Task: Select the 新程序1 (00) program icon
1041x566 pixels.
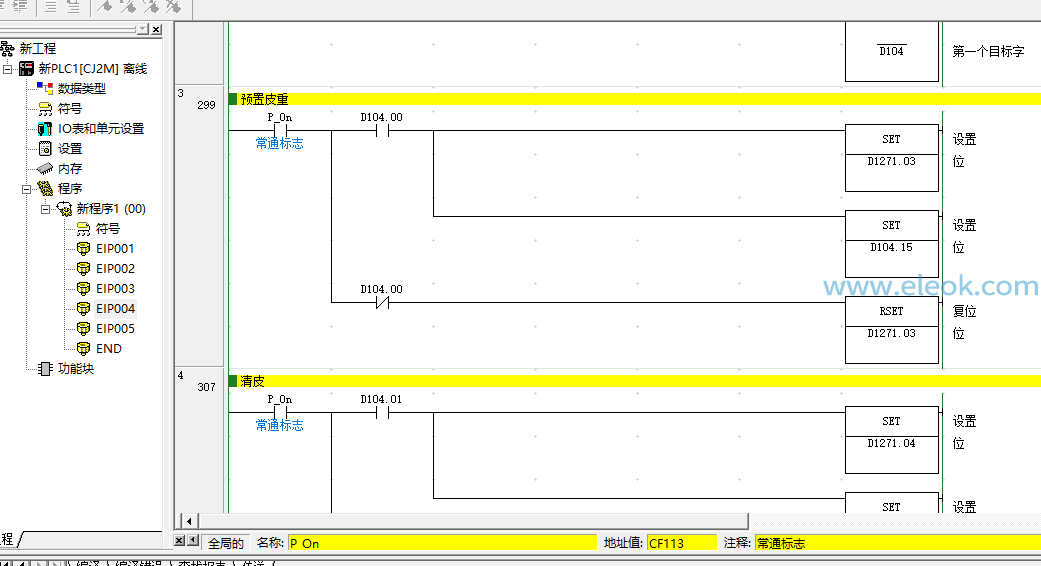Action: pyautogui.click(x=64, y=209)
